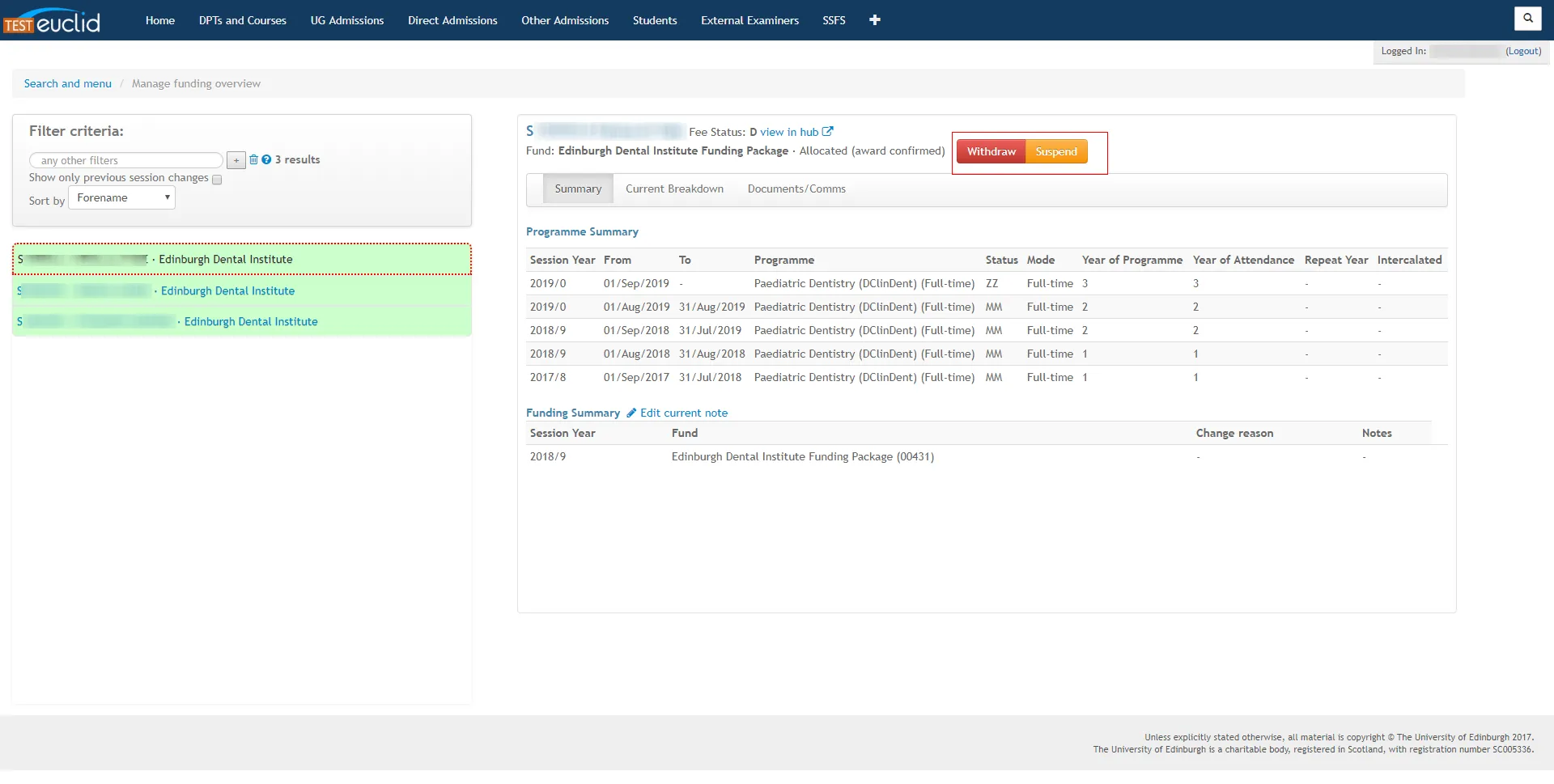The image size is (1554, 784).
Task: Tick Show only previous session changes checkbox
Action: point(217,180)
